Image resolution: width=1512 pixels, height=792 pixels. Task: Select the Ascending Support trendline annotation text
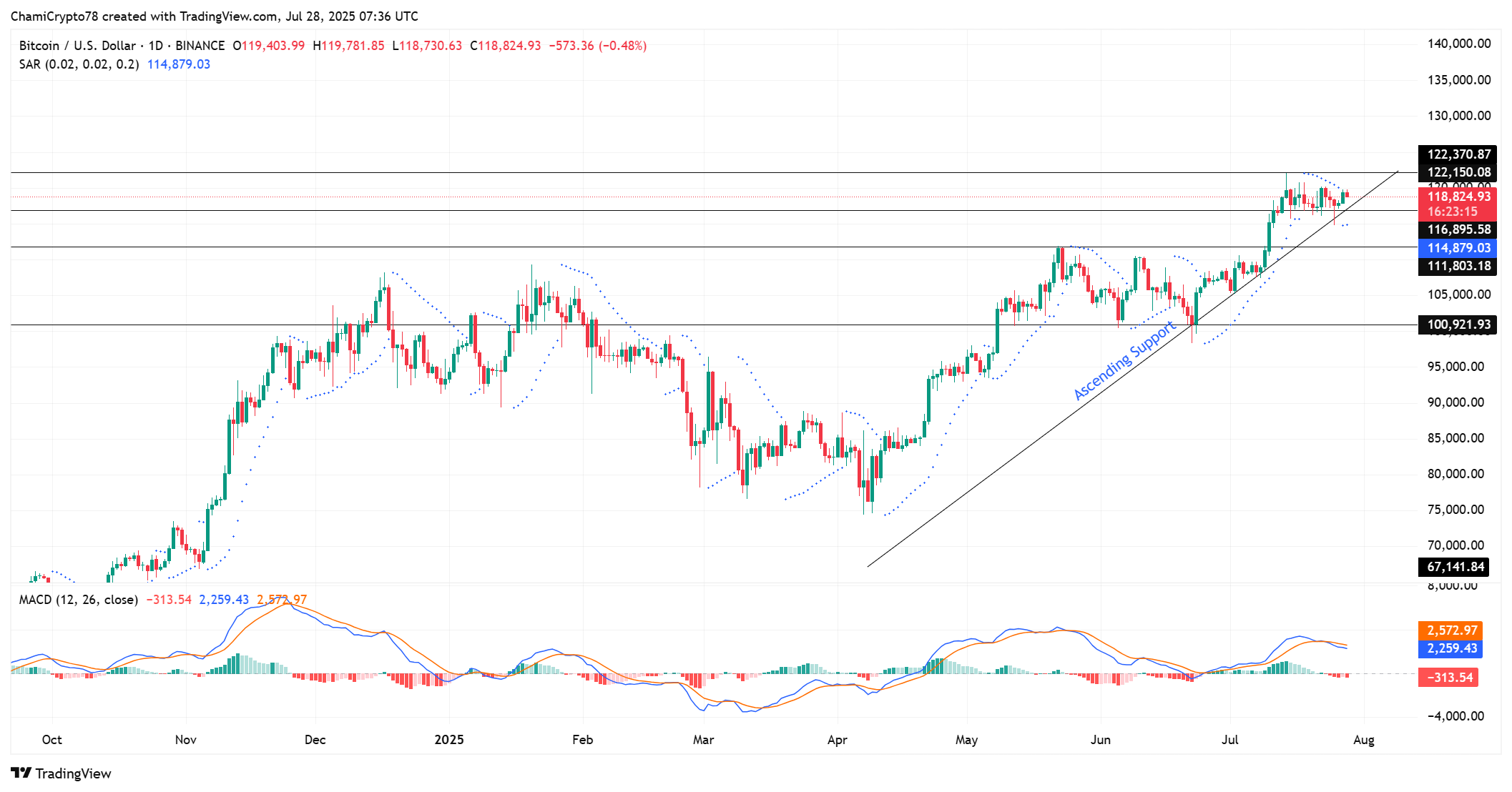[1125, 361]
